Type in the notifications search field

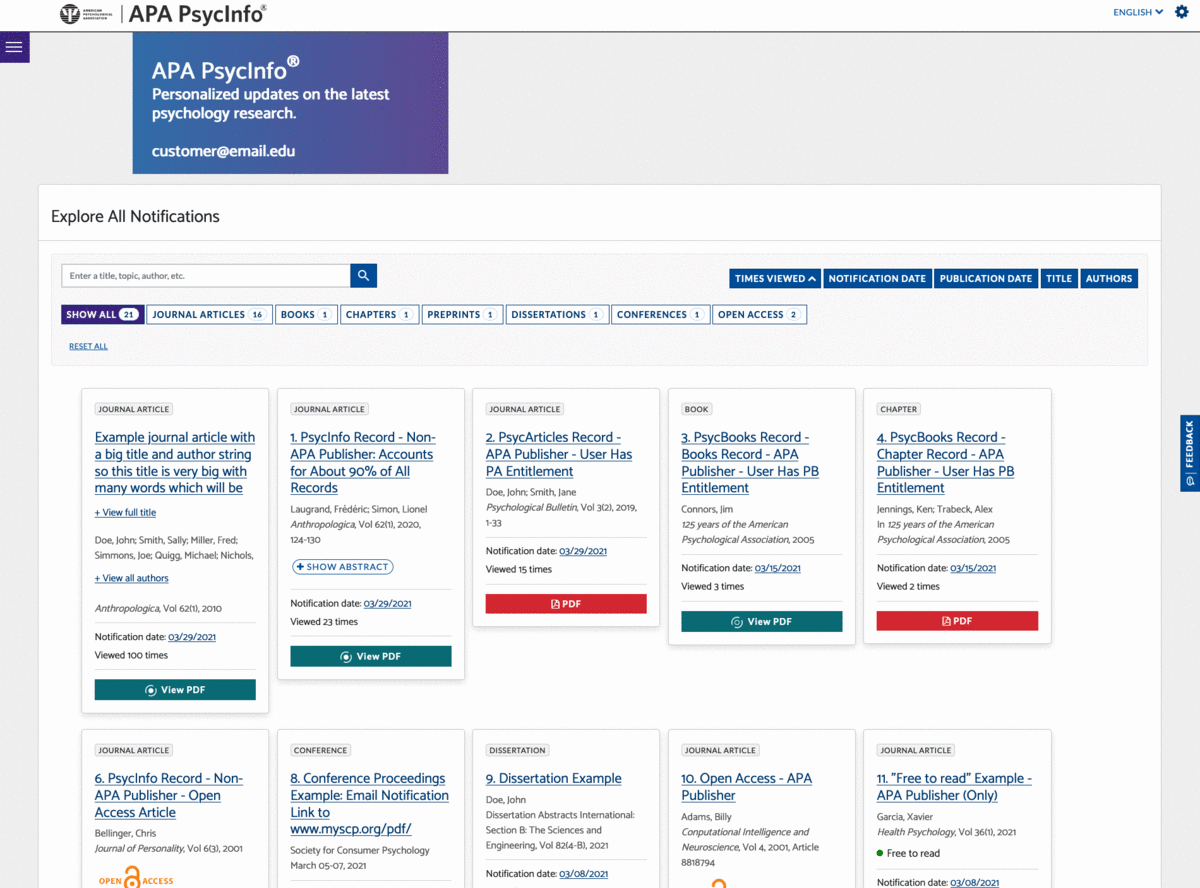click(x=206, y=275)
